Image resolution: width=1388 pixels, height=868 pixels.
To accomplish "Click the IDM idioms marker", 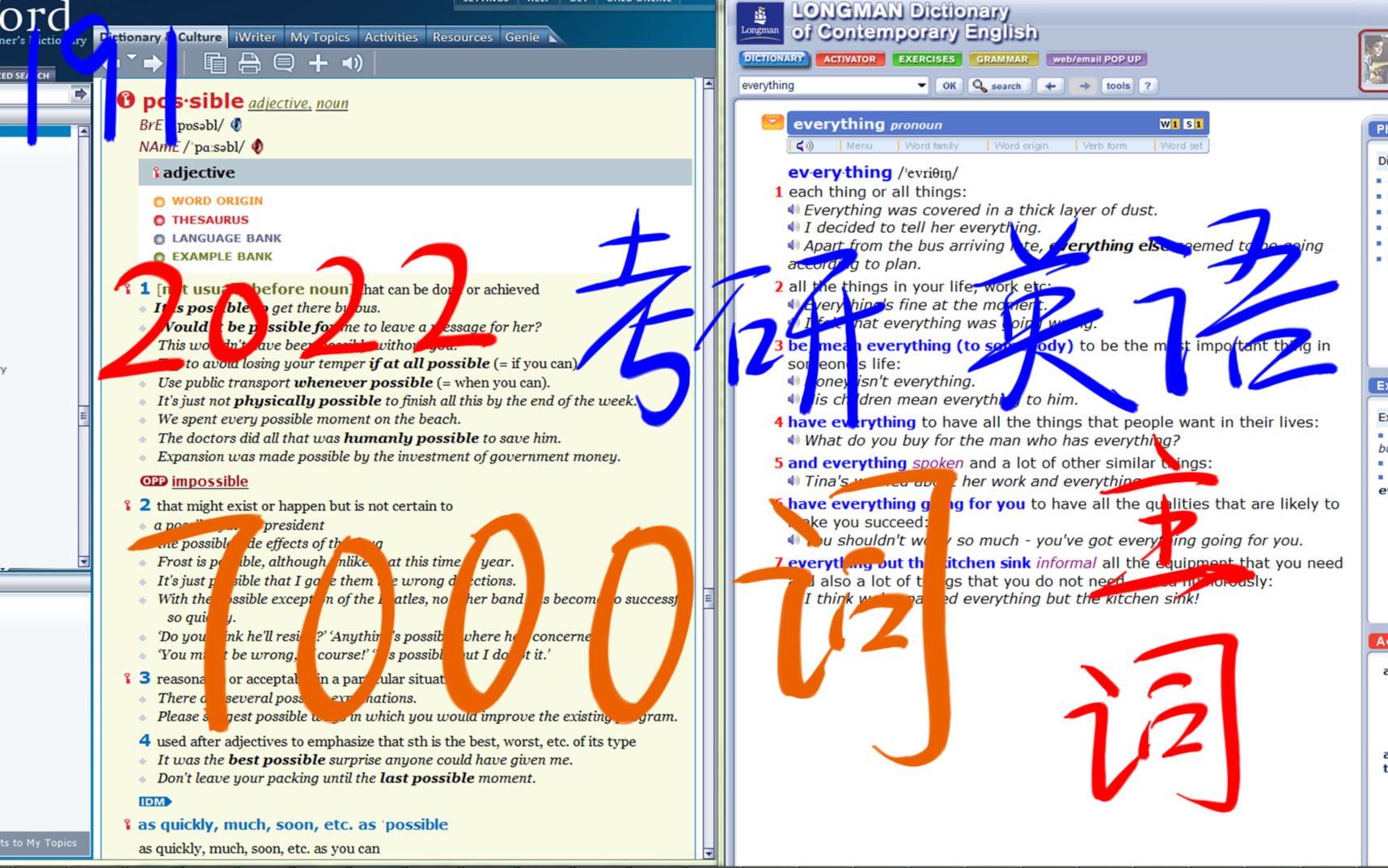I will [x=154, y=802].
